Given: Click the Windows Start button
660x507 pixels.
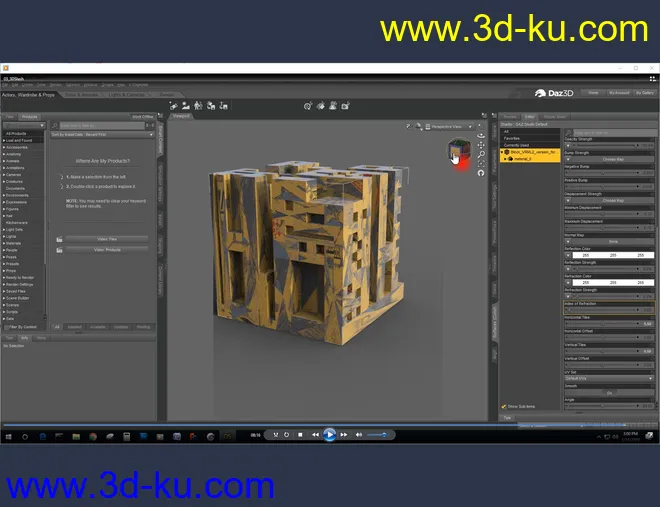Looking at the screenshot, I should pos(8,436).
